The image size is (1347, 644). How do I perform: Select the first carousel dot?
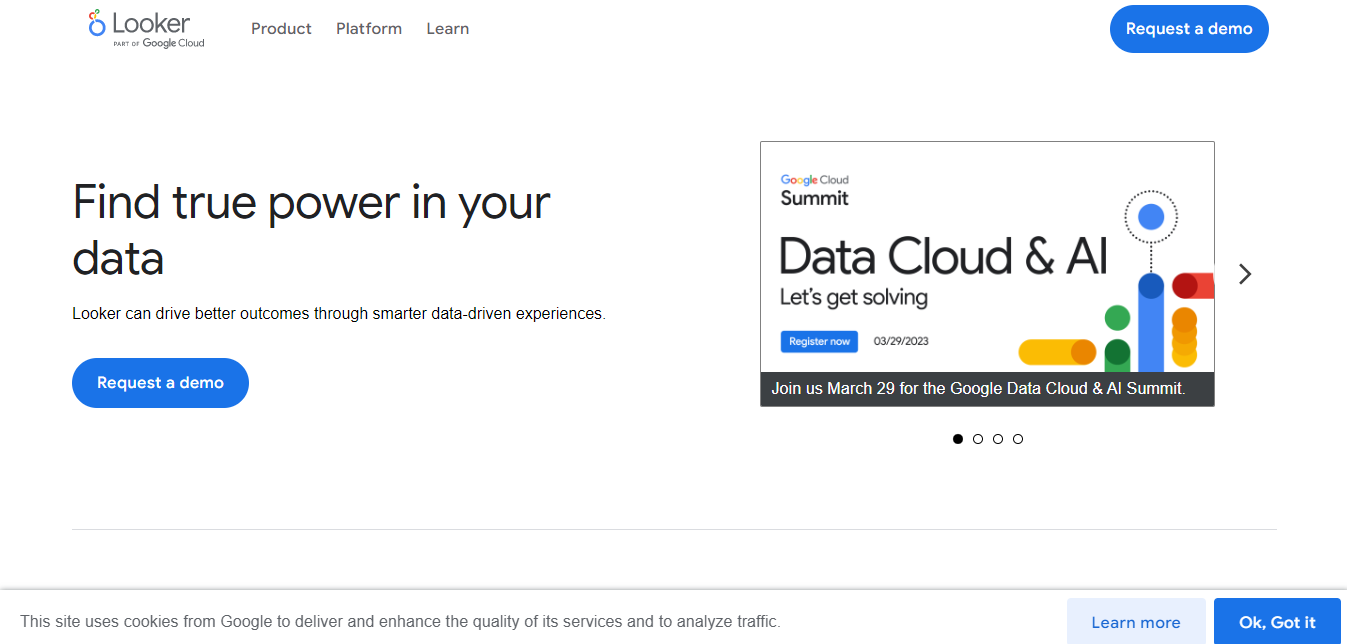(958, 439)
